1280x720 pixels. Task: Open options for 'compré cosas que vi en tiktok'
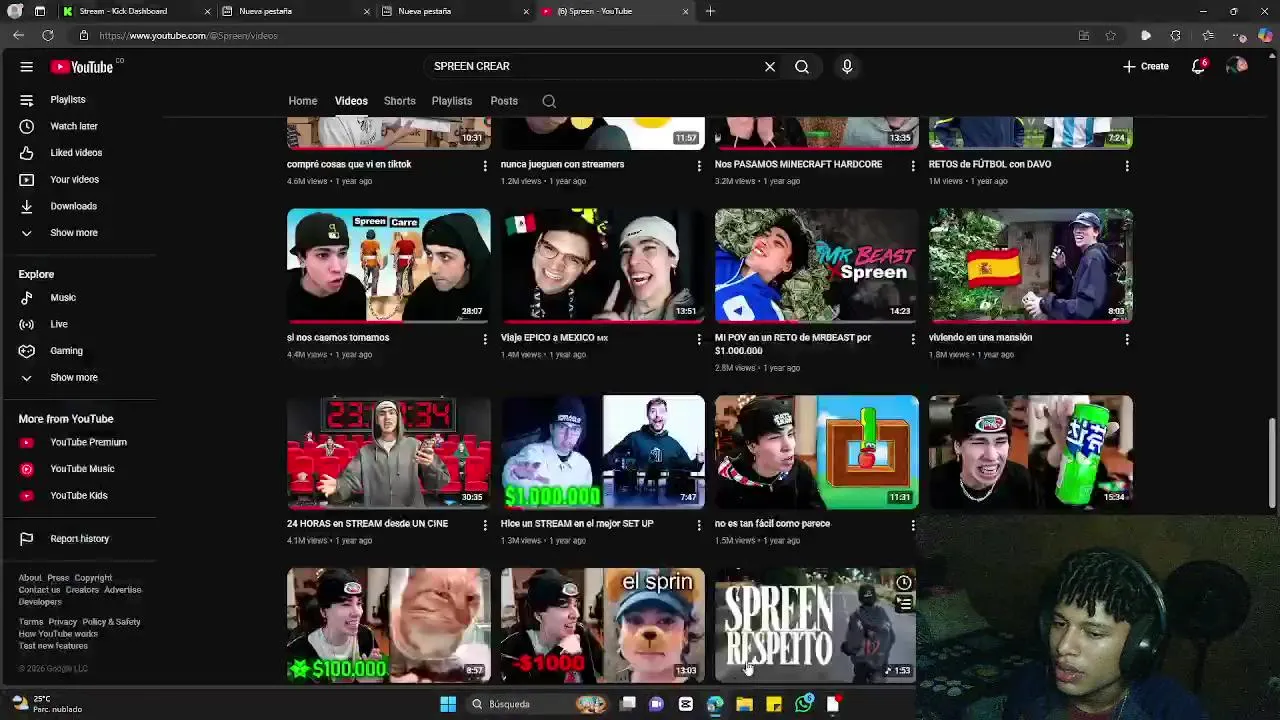485,166
